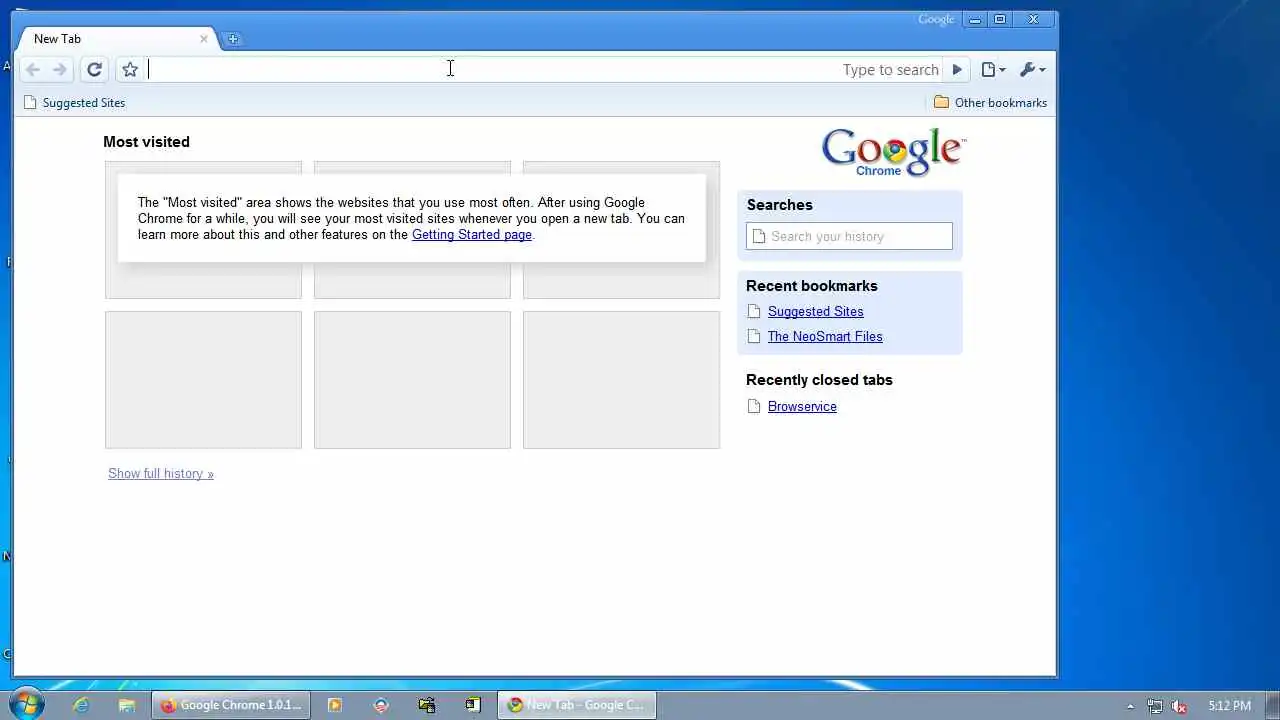This screenshot has width=1280, height=720.
Task: Open a new tab with plus button
Action: click(x=233, y=39)
